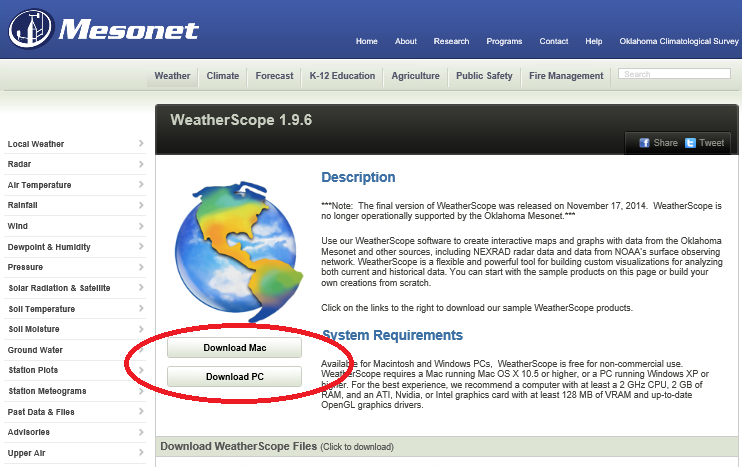Click the Twitter Tweet icon

(x=691, y=143)
